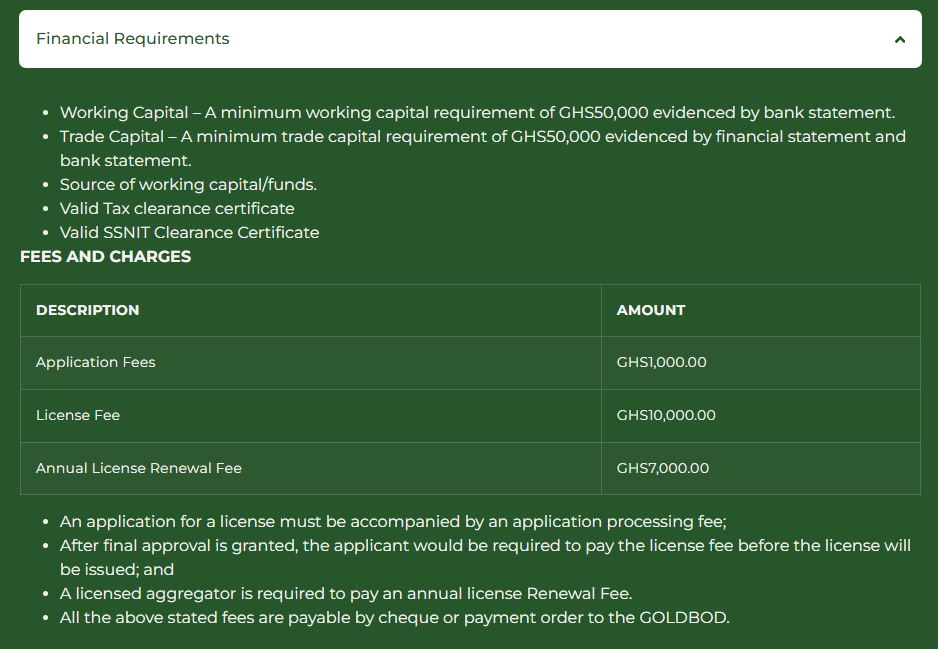Image resolution: width=938 pixels, height=649 pixels.
Task: Collapse the Financial Requirements chevron icon
Action: tap(900, 39)
